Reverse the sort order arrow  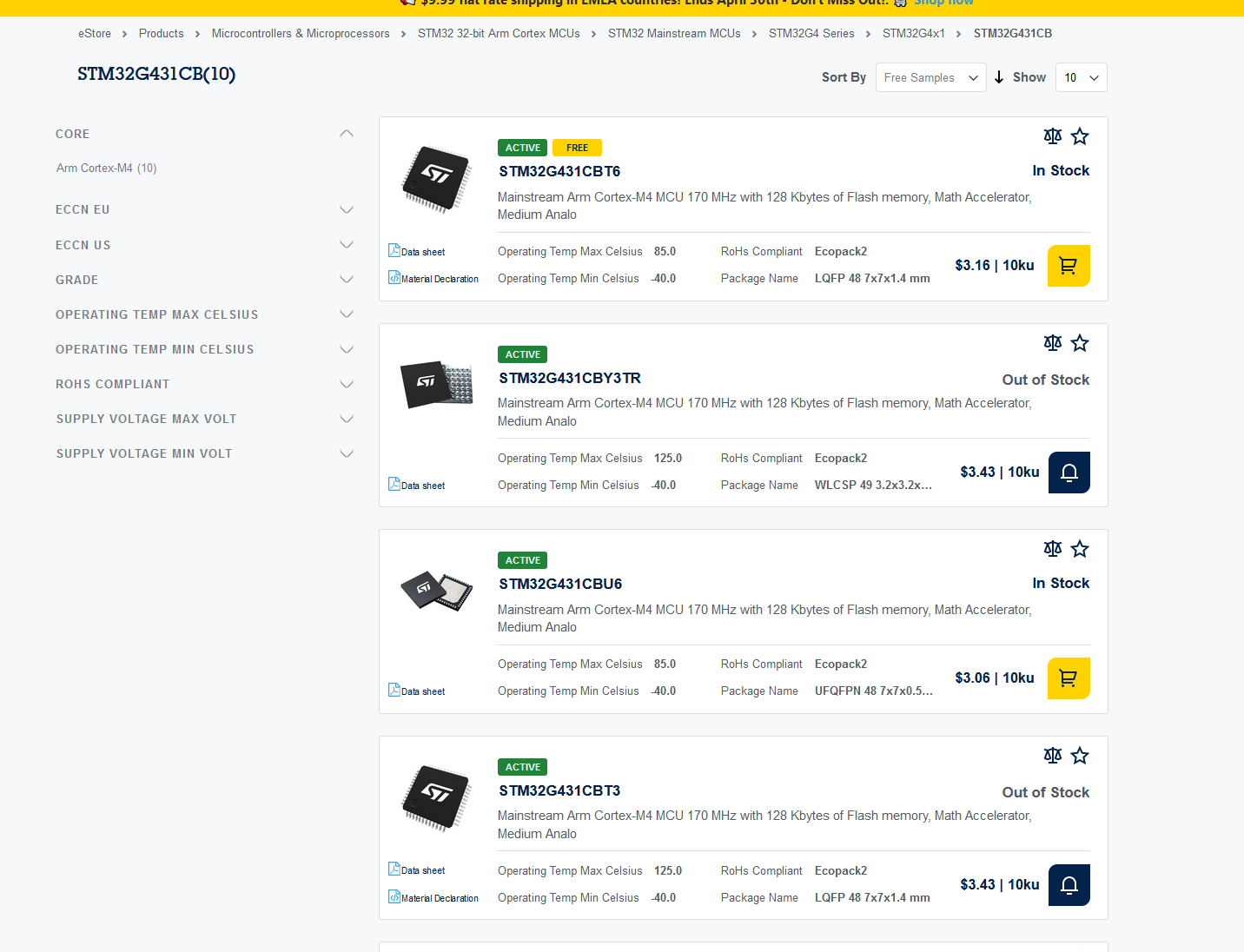(999, 77)
